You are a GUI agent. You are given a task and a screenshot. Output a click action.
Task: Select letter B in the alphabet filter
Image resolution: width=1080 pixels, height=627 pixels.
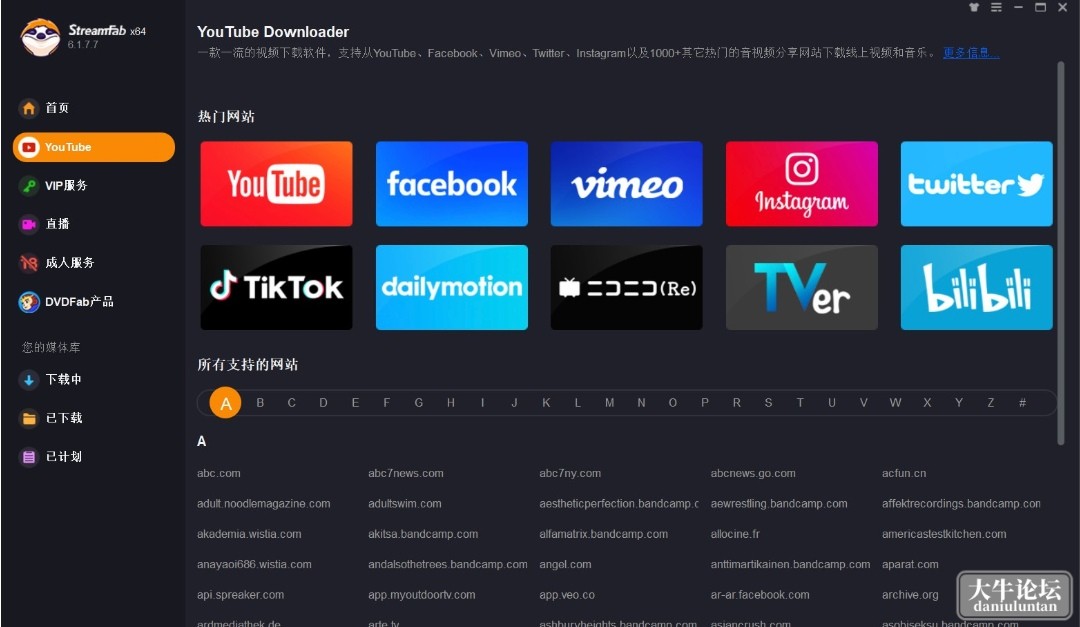[260, 403]
